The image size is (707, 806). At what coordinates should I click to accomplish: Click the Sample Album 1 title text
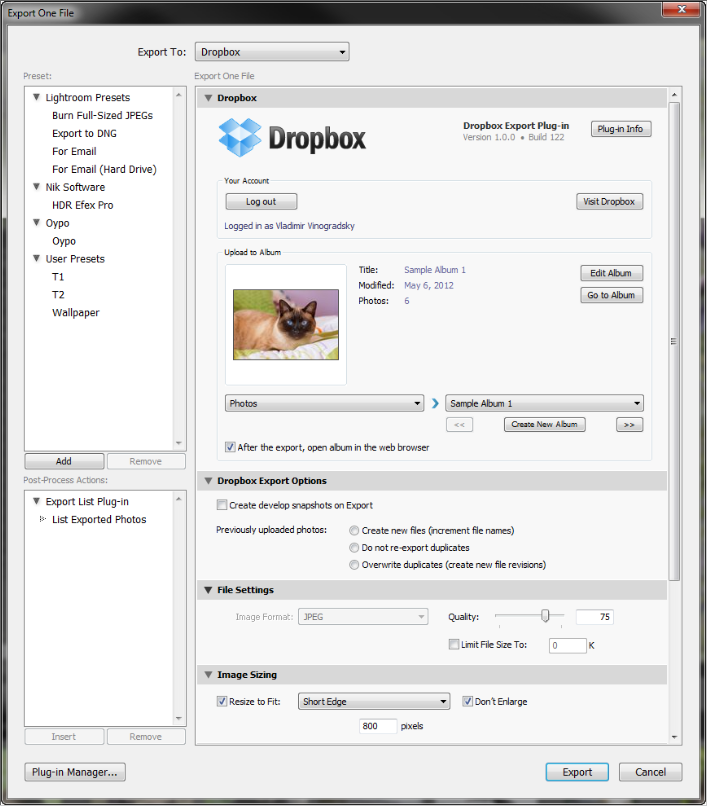coord(435,270)
